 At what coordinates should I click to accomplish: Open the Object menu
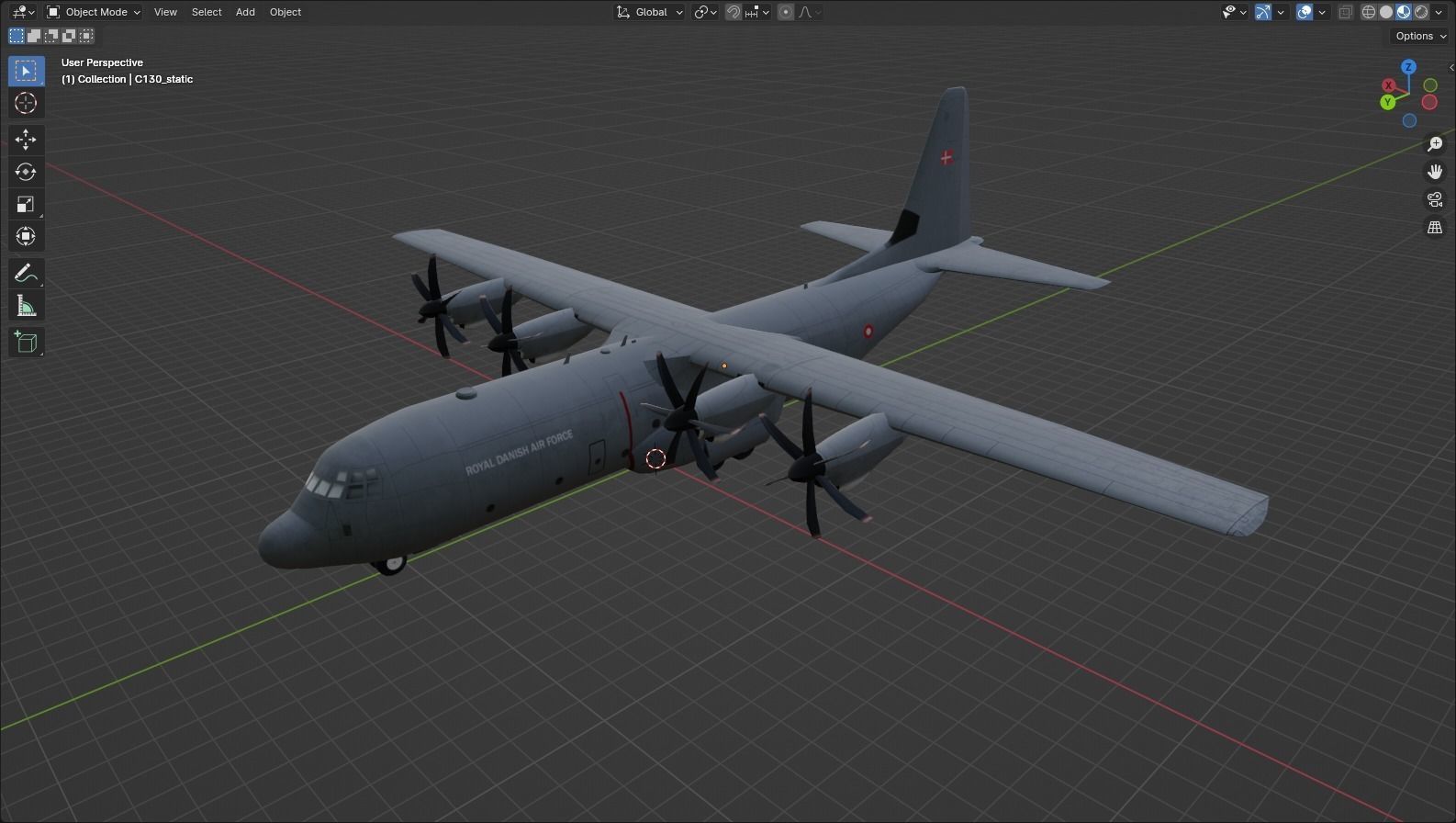286,12
